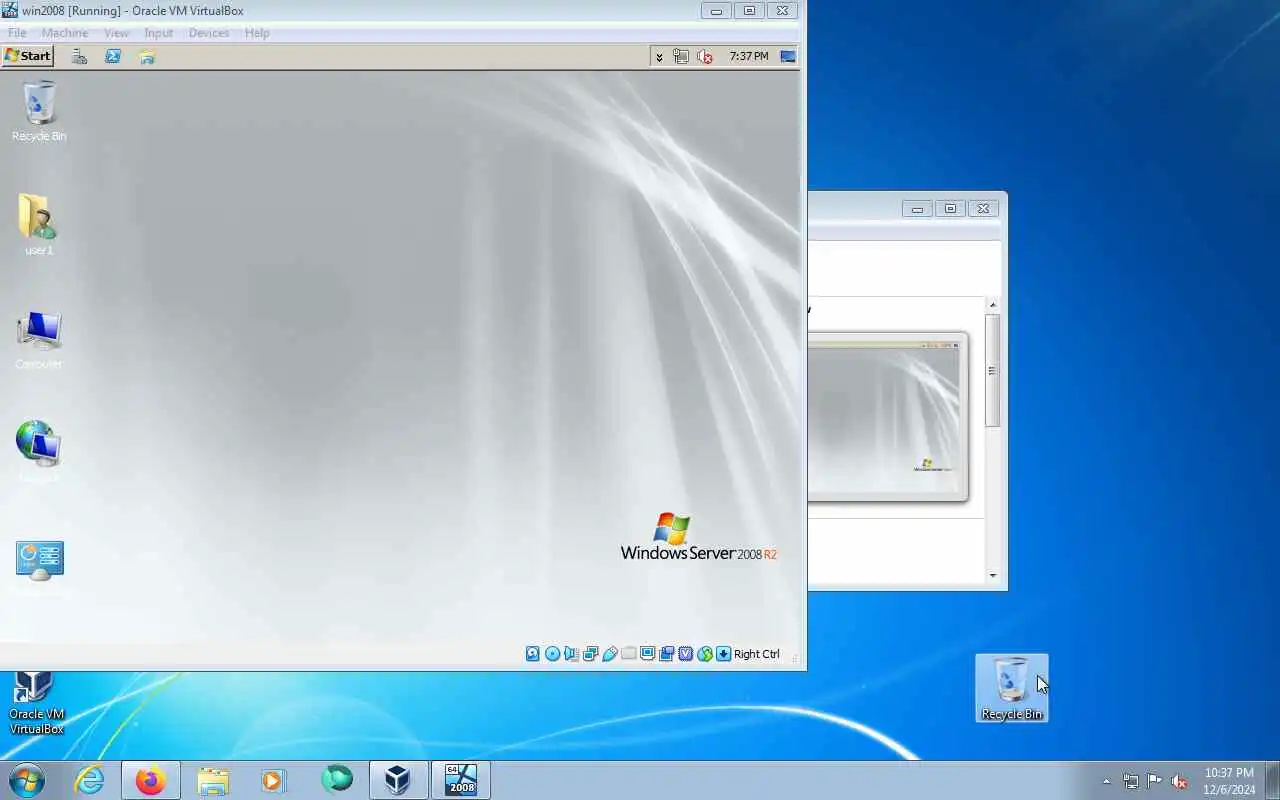
Task: Click scroll-up arrow in background window
Action: pos(992,304)
